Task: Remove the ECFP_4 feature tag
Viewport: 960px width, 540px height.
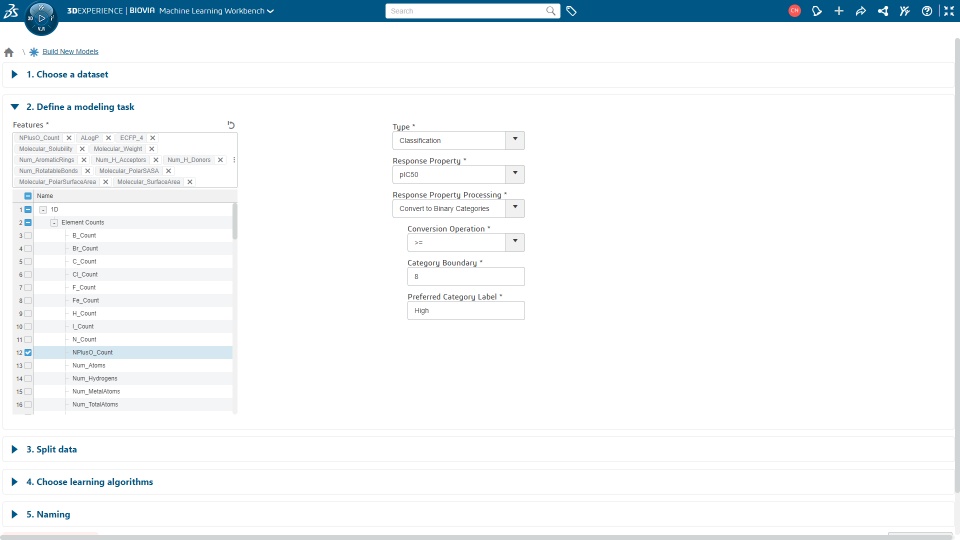Action: click(x=152, y=138)
